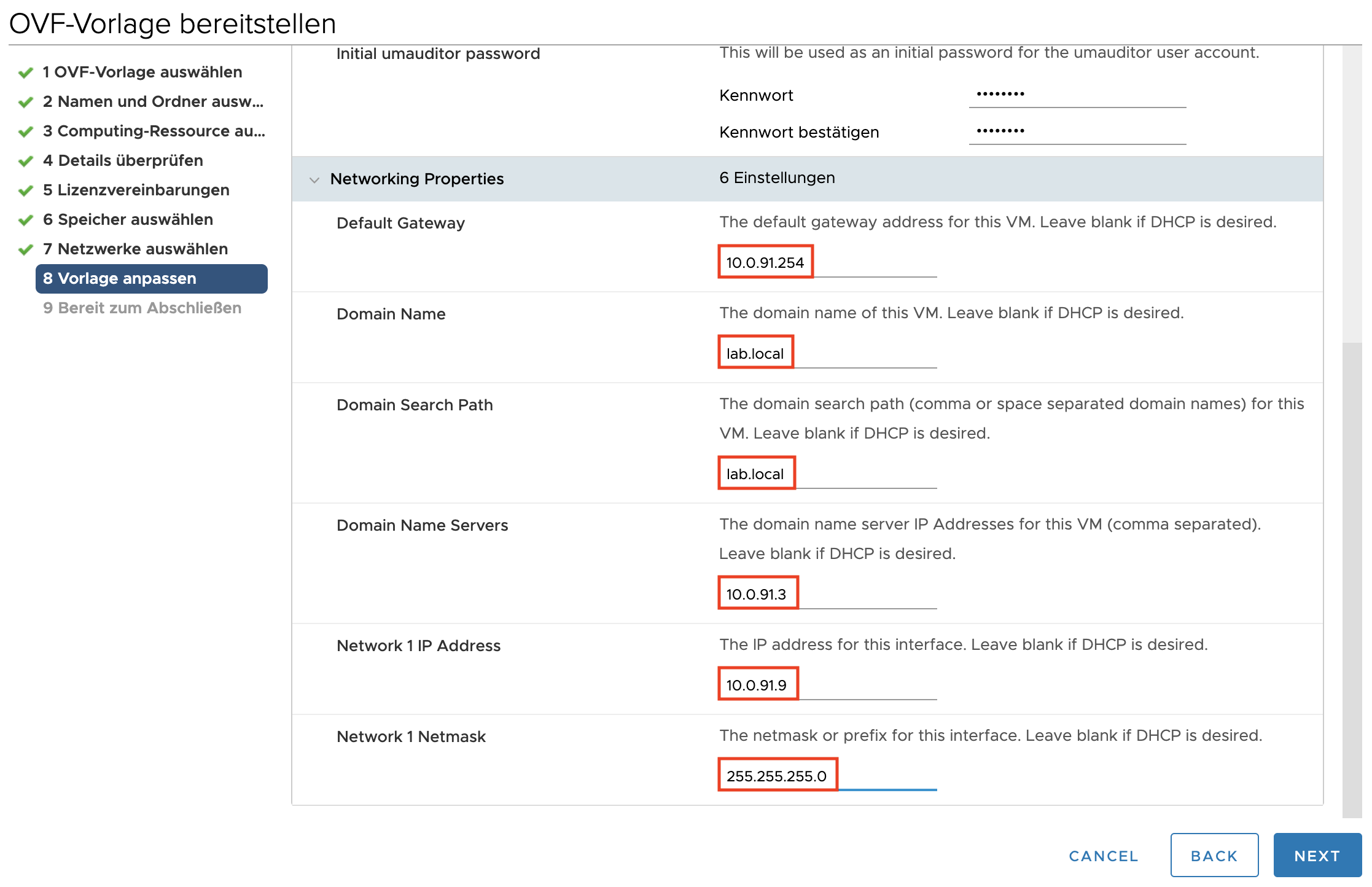Click the Default Gateway input field
This screenshot has width=1372, height=887.
coord(828,262)
